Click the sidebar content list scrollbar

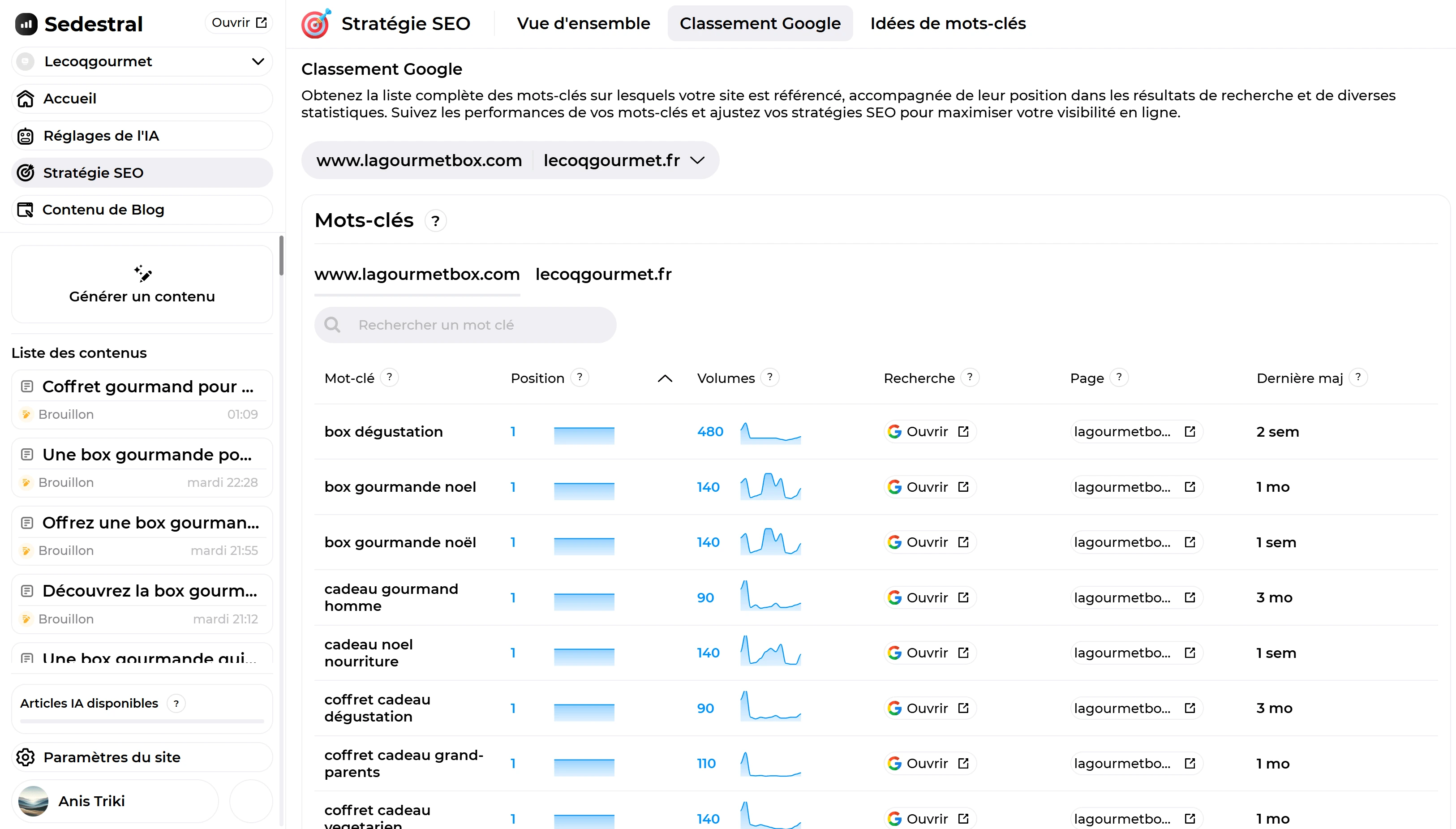point(281,256)
